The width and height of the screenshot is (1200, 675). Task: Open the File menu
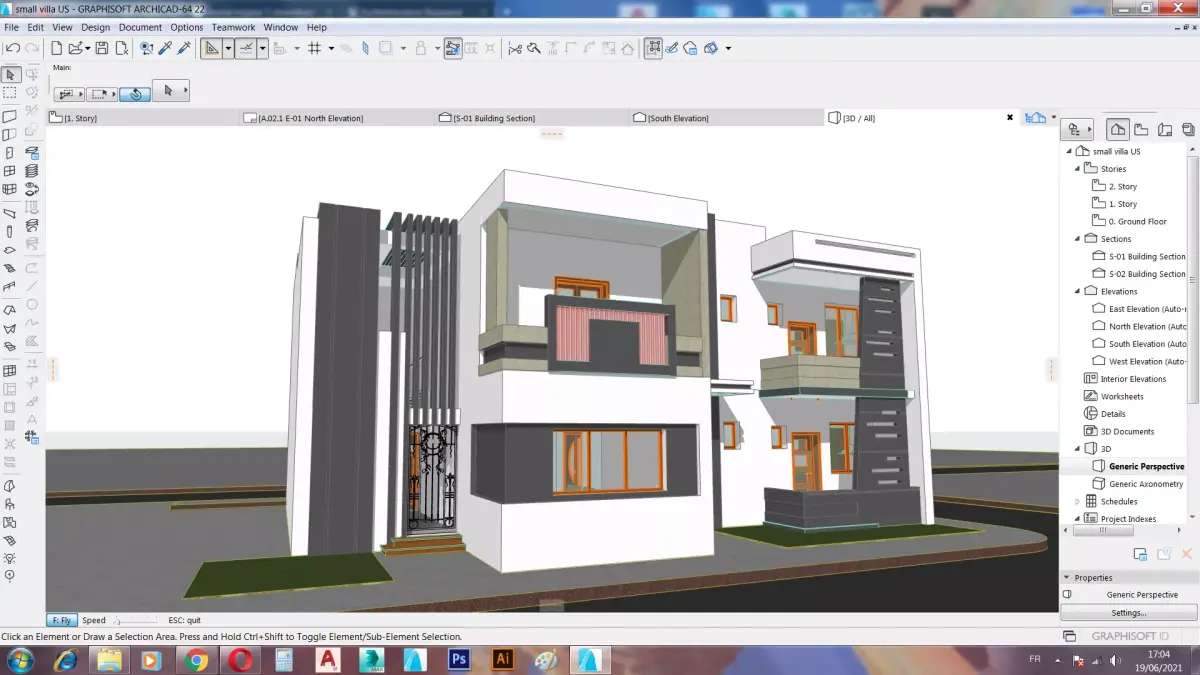click(12, 27)
